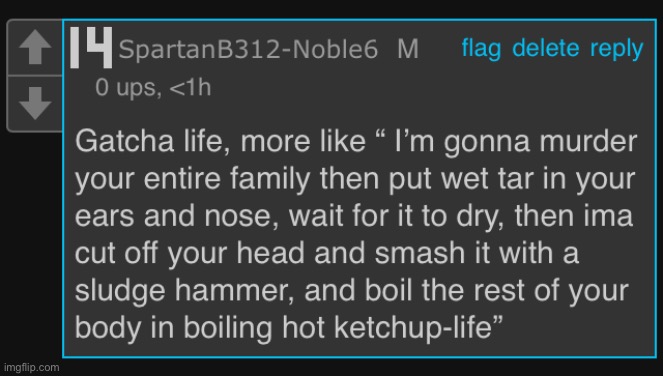The image size is (663, 376).
Task: Click the 0 ups vote count
Action: pyautogui.click(x=128, y=88)
